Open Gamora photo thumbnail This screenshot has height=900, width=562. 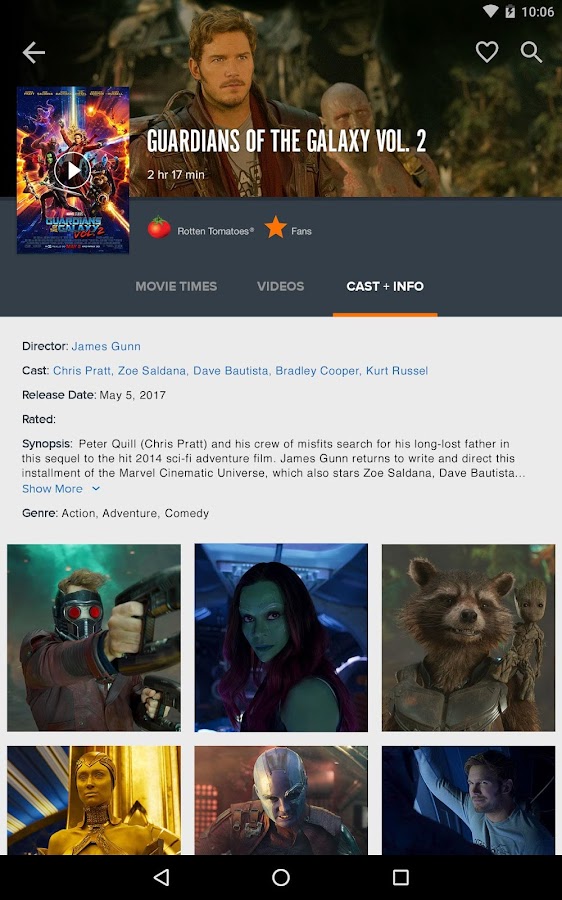(281, 638)
